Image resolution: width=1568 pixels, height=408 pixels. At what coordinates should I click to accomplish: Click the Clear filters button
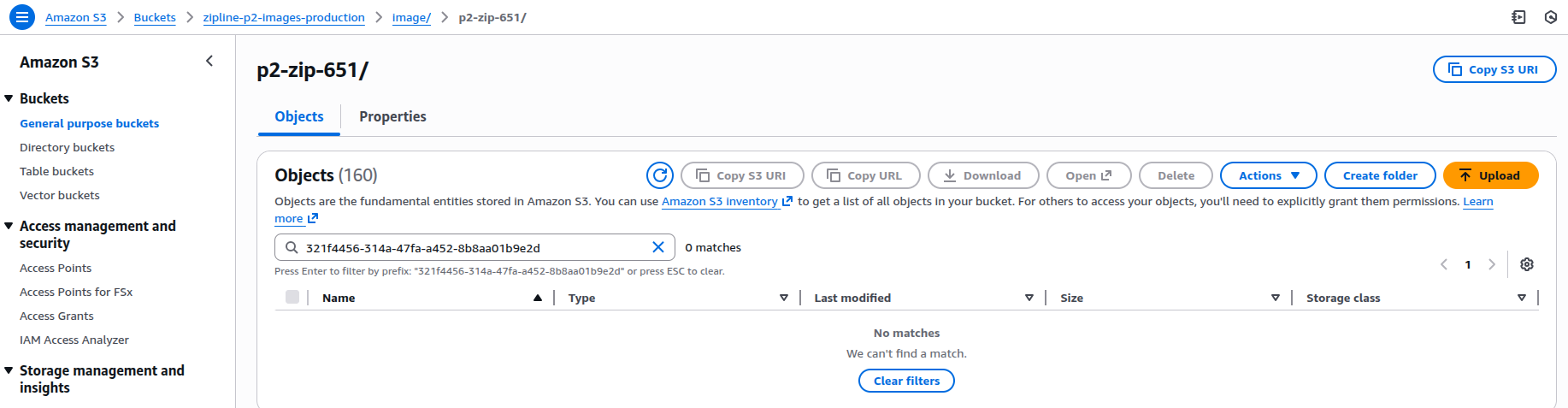(x=906, y=381)
